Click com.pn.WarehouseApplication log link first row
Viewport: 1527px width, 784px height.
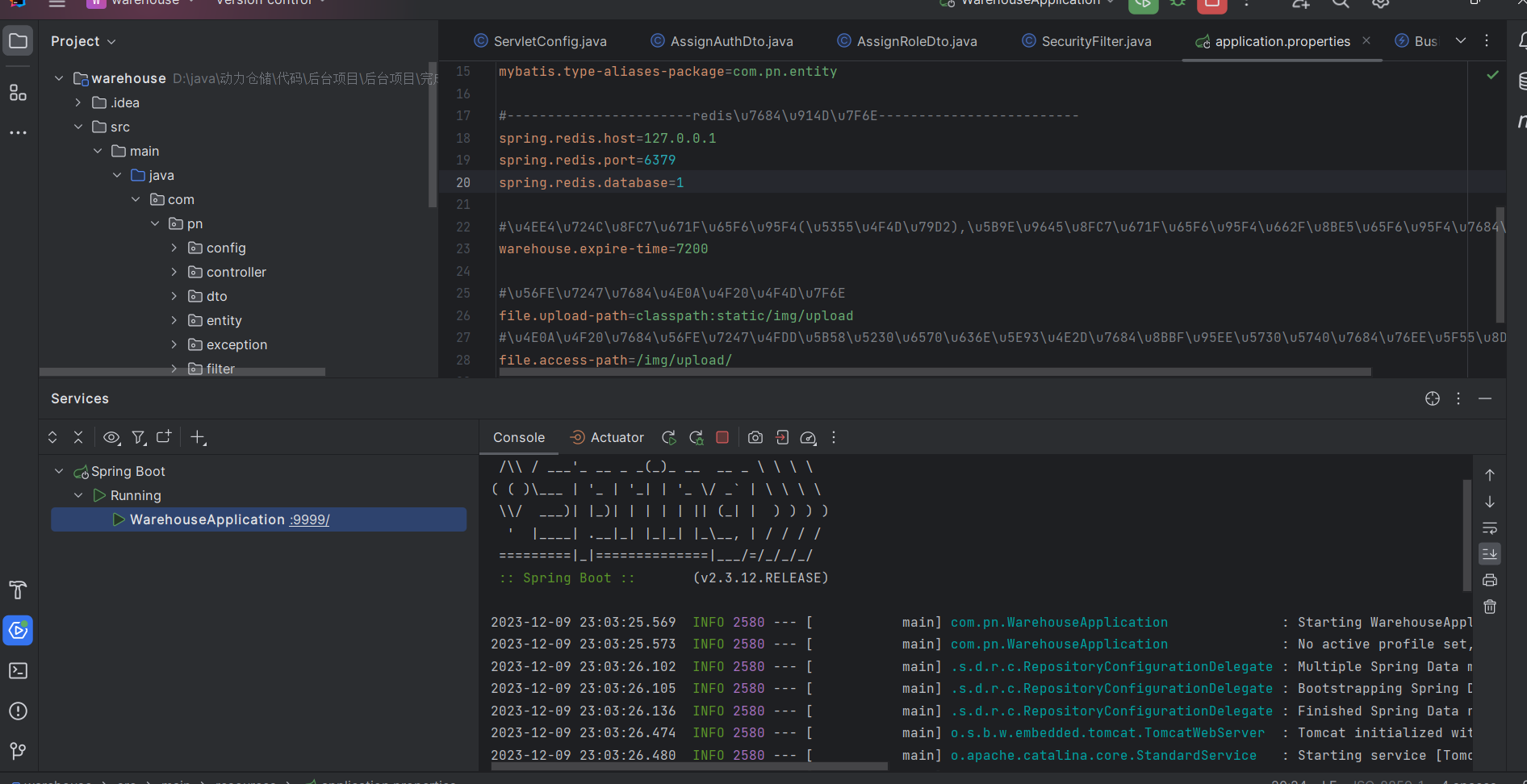[1059, 623]
